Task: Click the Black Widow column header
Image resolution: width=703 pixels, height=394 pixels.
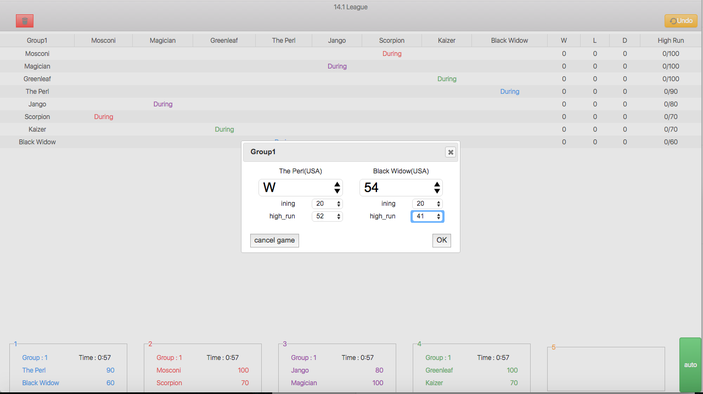Action: pos(509,40)
